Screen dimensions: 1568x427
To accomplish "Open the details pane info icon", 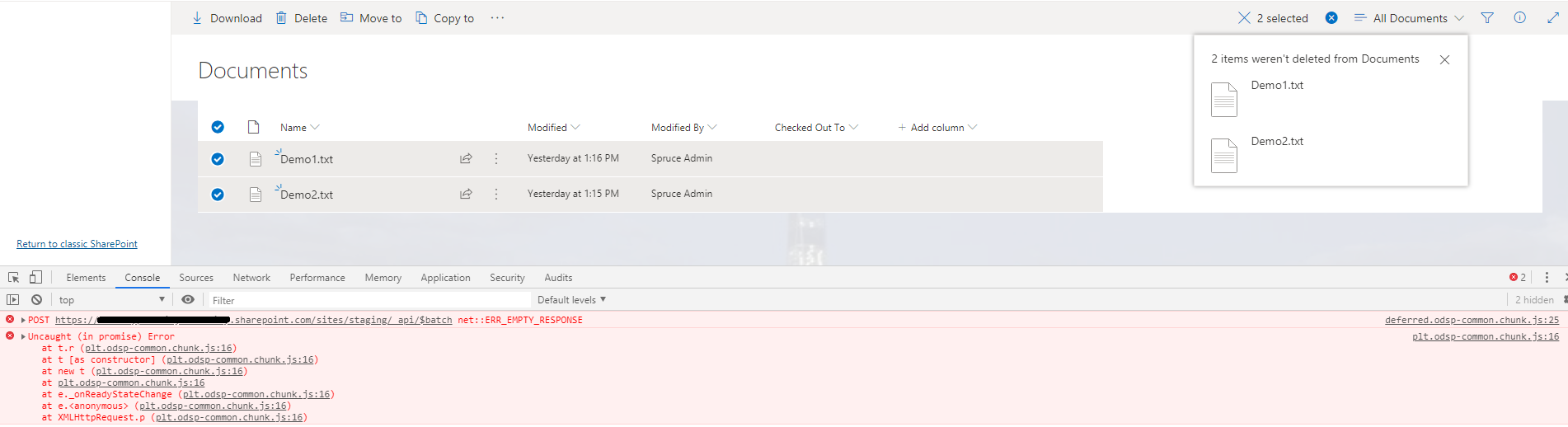I will (1519, 18).
